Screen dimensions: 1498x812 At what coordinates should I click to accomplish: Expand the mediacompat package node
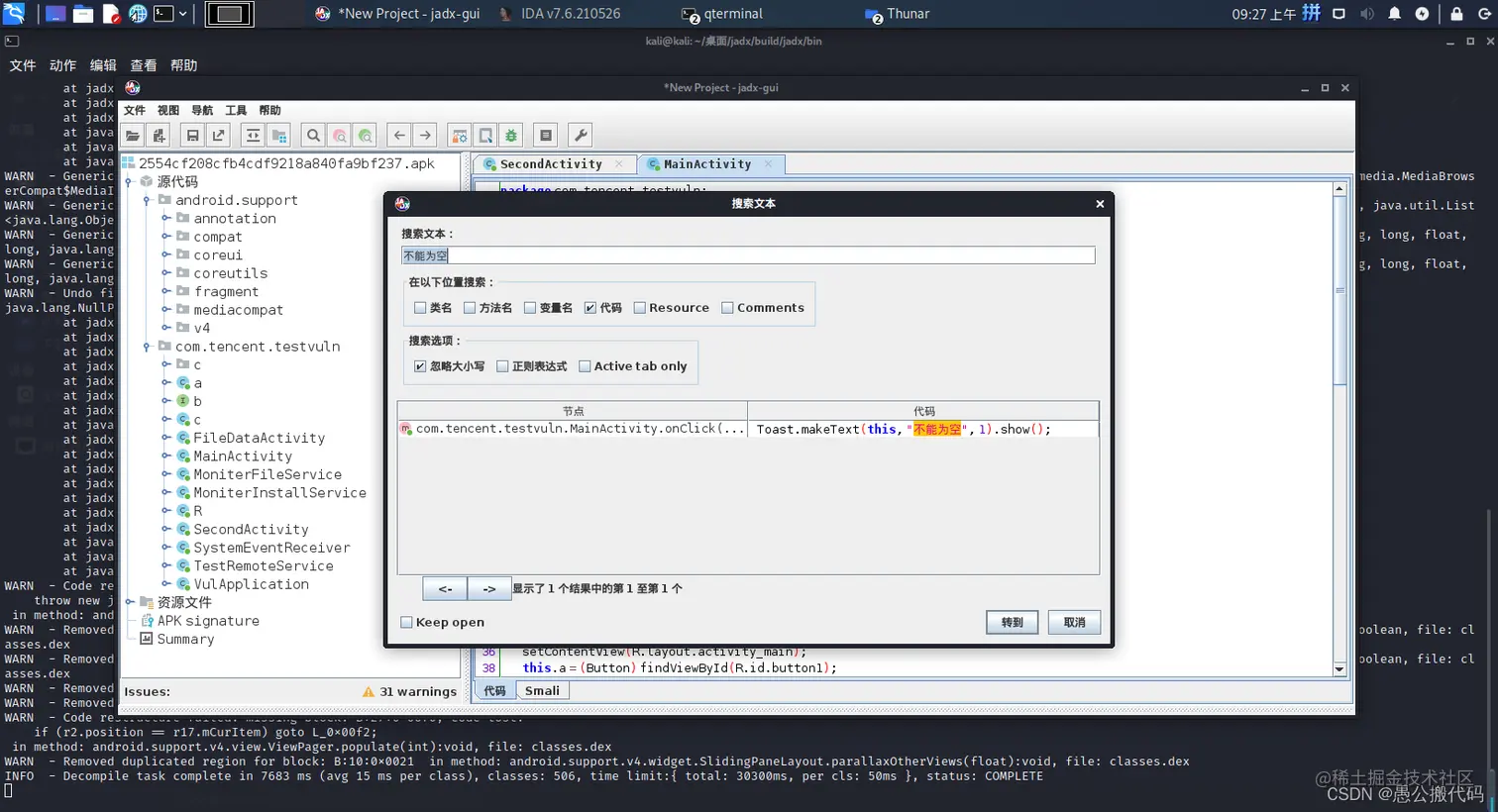pos(165,310)
